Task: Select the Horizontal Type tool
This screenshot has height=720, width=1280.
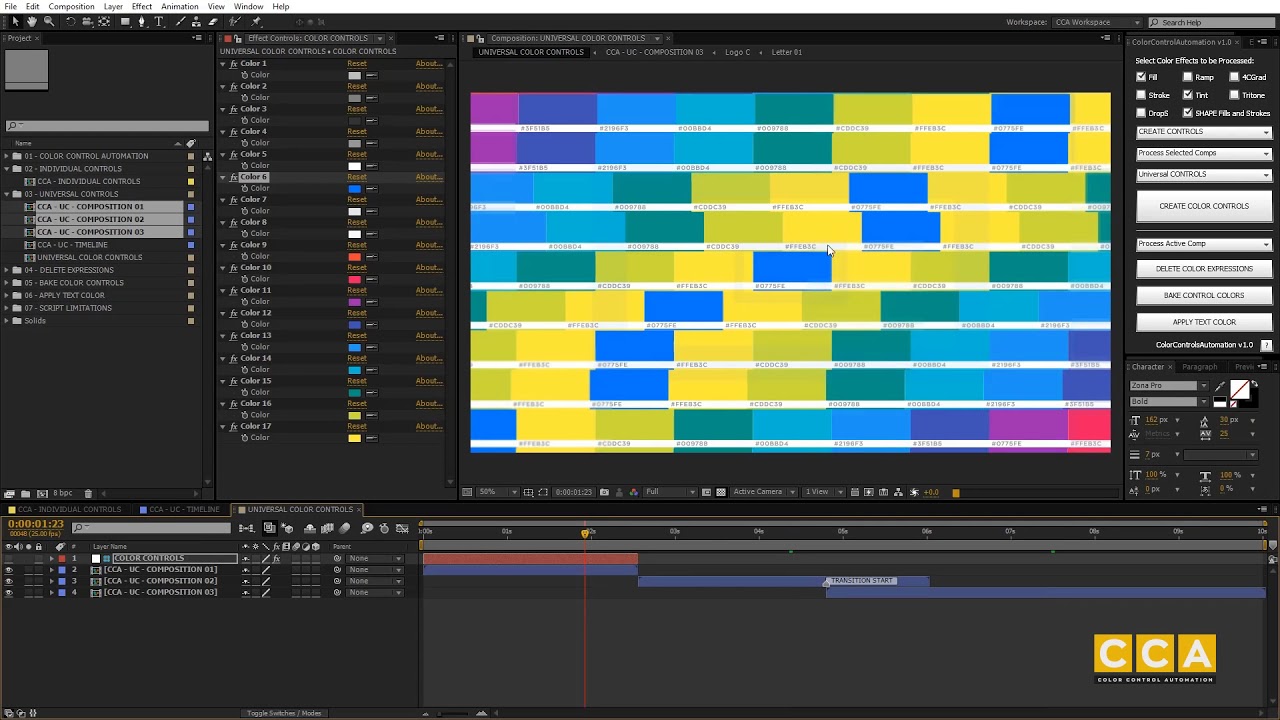Action: (158, 22)
